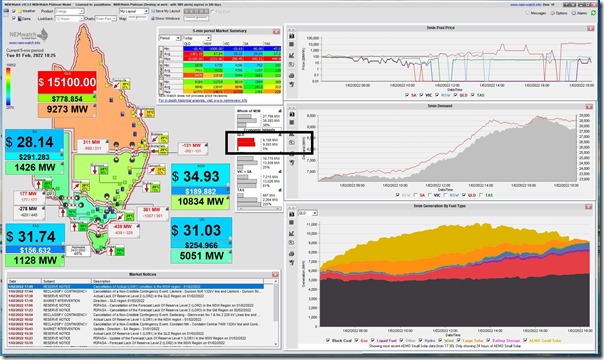The height and width of the screenshot is (360, 604).
Task: Click the Market Notices vertical scrollbar
Action: (x=276, y=313)
